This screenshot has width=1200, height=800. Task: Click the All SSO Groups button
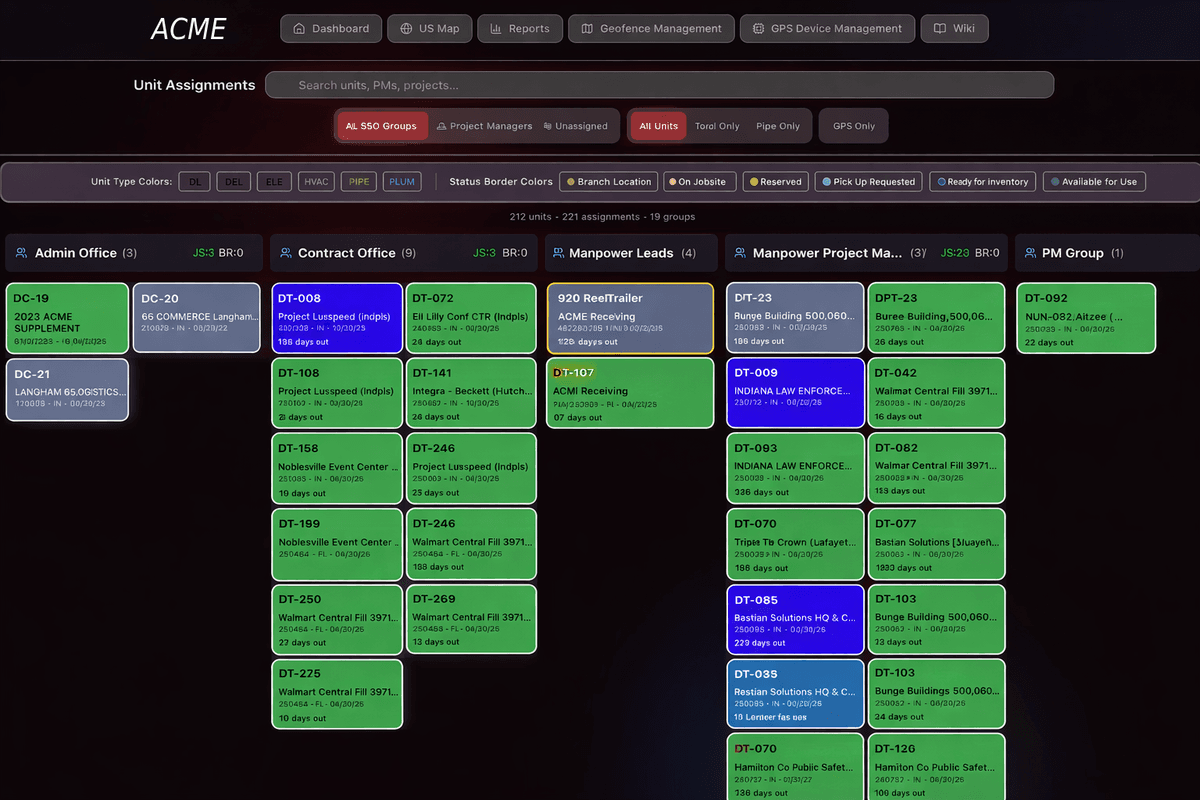click(381, 125)
